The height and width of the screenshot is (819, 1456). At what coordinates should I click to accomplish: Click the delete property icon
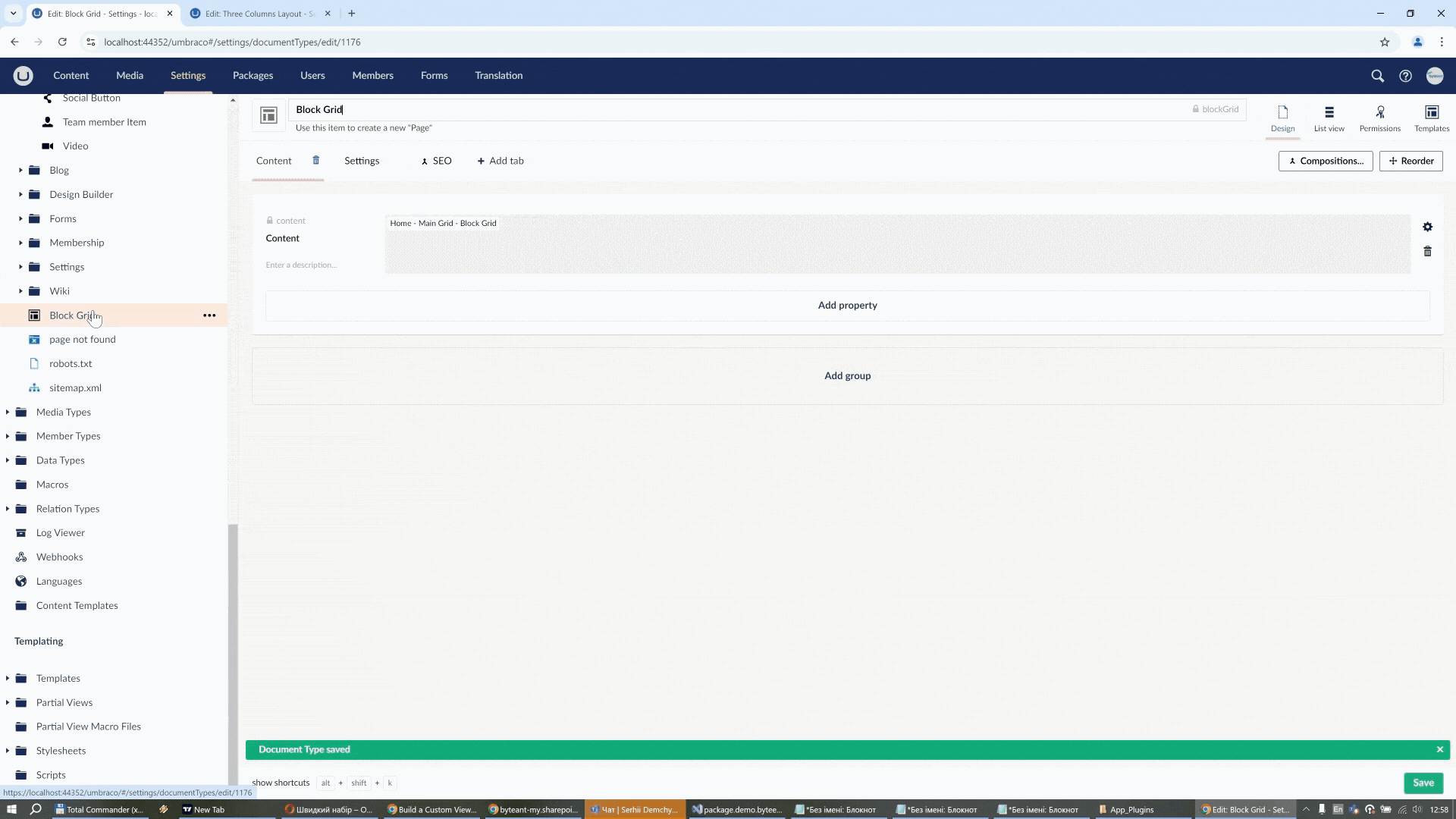coord(1428,251)
